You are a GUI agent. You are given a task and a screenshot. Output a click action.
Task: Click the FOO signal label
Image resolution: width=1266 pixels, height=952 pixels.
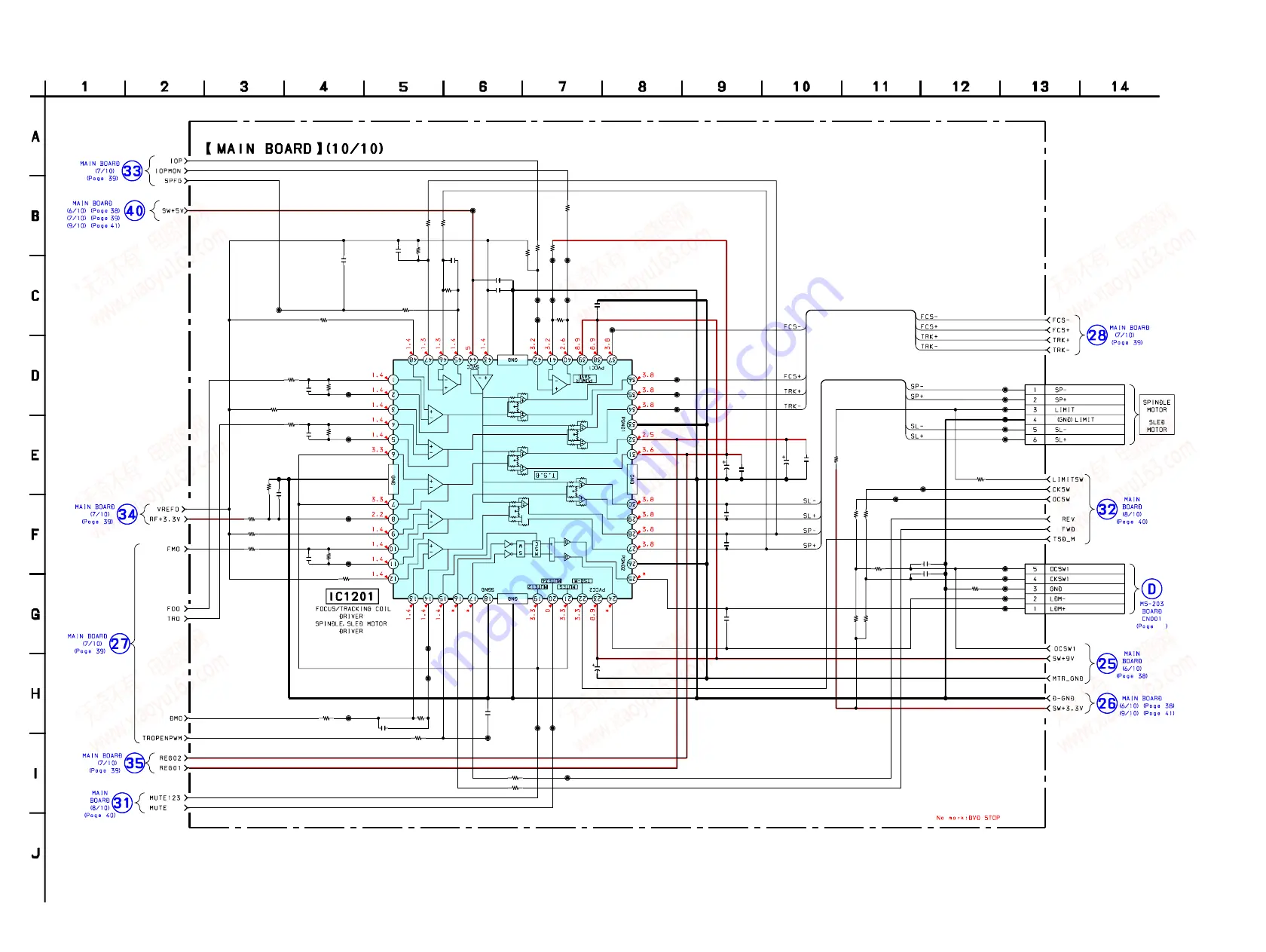pyautogui.click(x=173, y=609)
